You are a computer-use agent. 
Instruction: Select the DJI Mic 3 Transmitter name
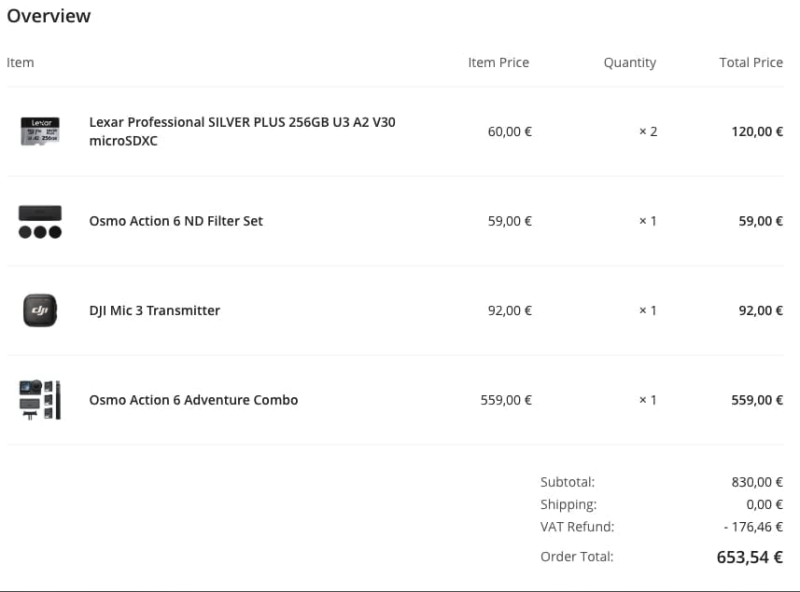[x=154, y=310]
